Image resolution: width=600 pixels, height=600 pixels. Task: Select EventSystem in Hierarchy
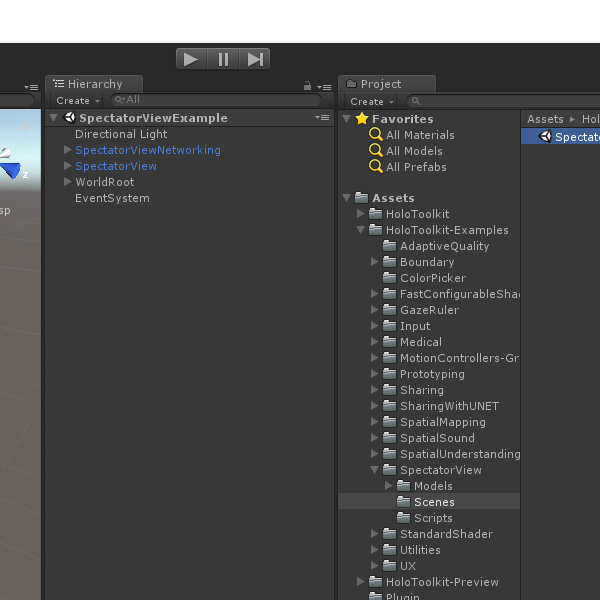pos(112,198)
